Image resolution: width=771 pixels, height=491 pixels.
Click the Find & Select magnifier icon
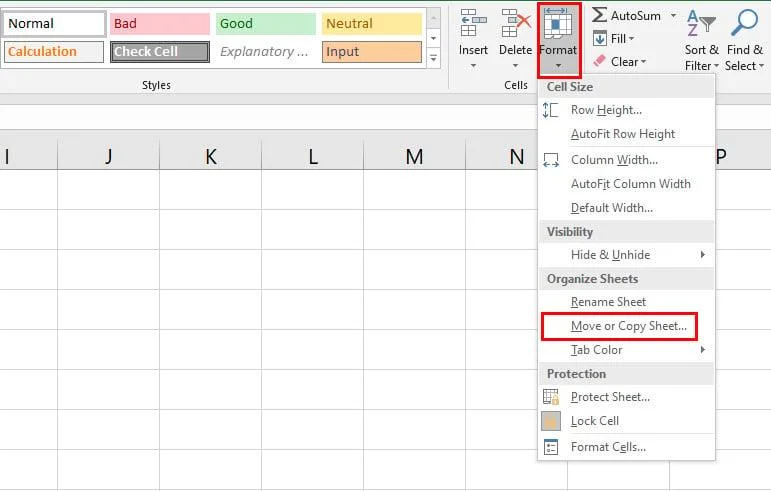pyautogui.click(x=744, y=24)
